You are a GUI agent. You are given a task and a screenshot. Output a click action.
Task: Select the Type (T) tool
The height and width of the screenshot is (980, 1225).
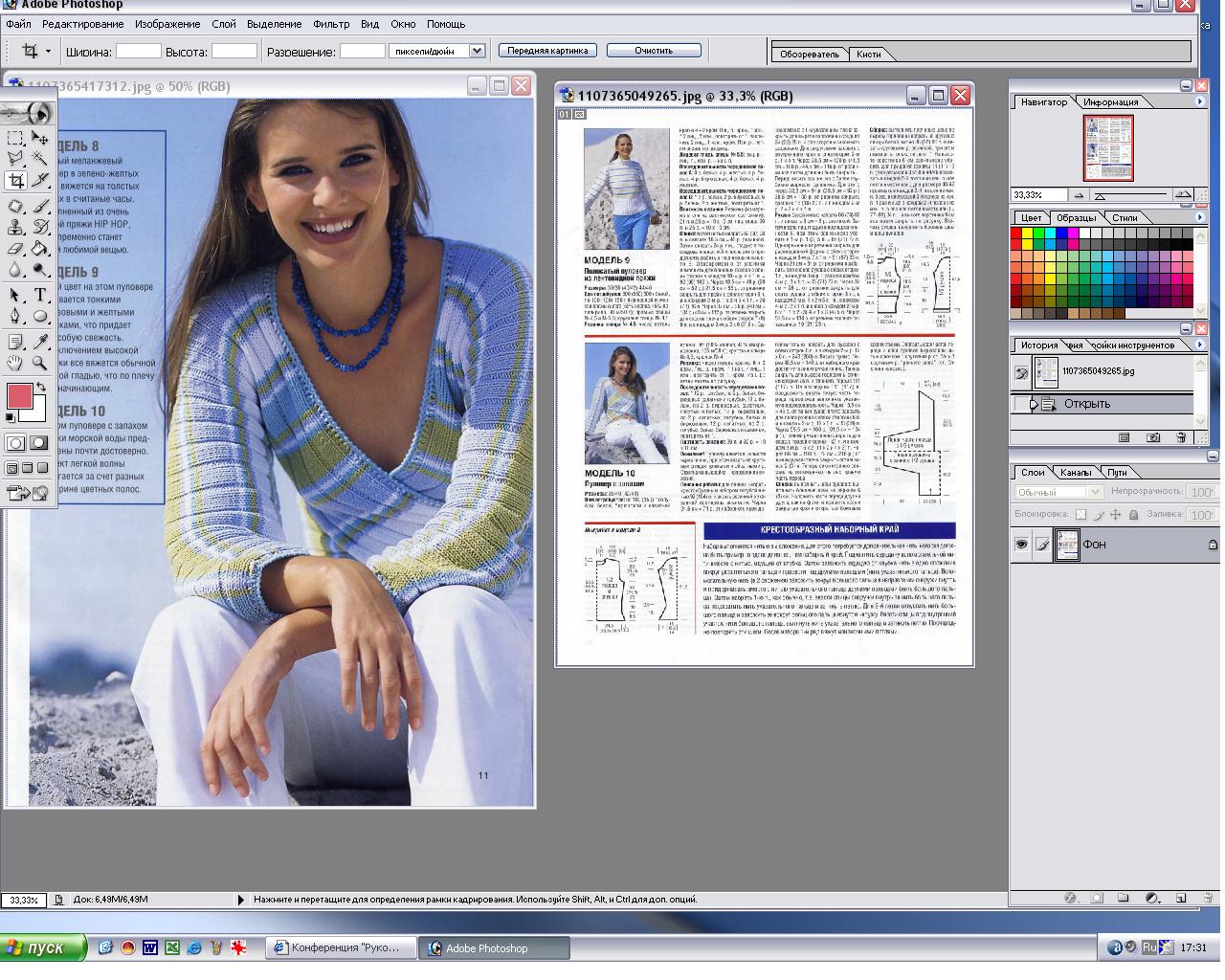point(40,296)
